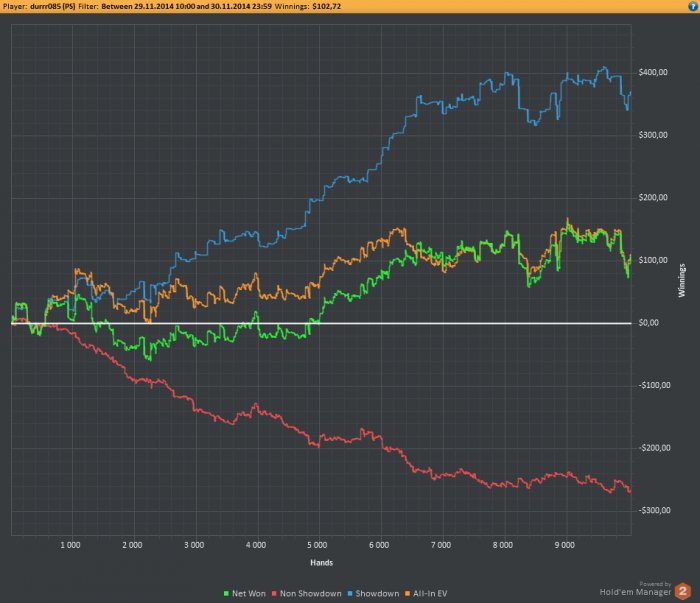
Task: Click the 5 000 hands axis label
Action: 317,545
